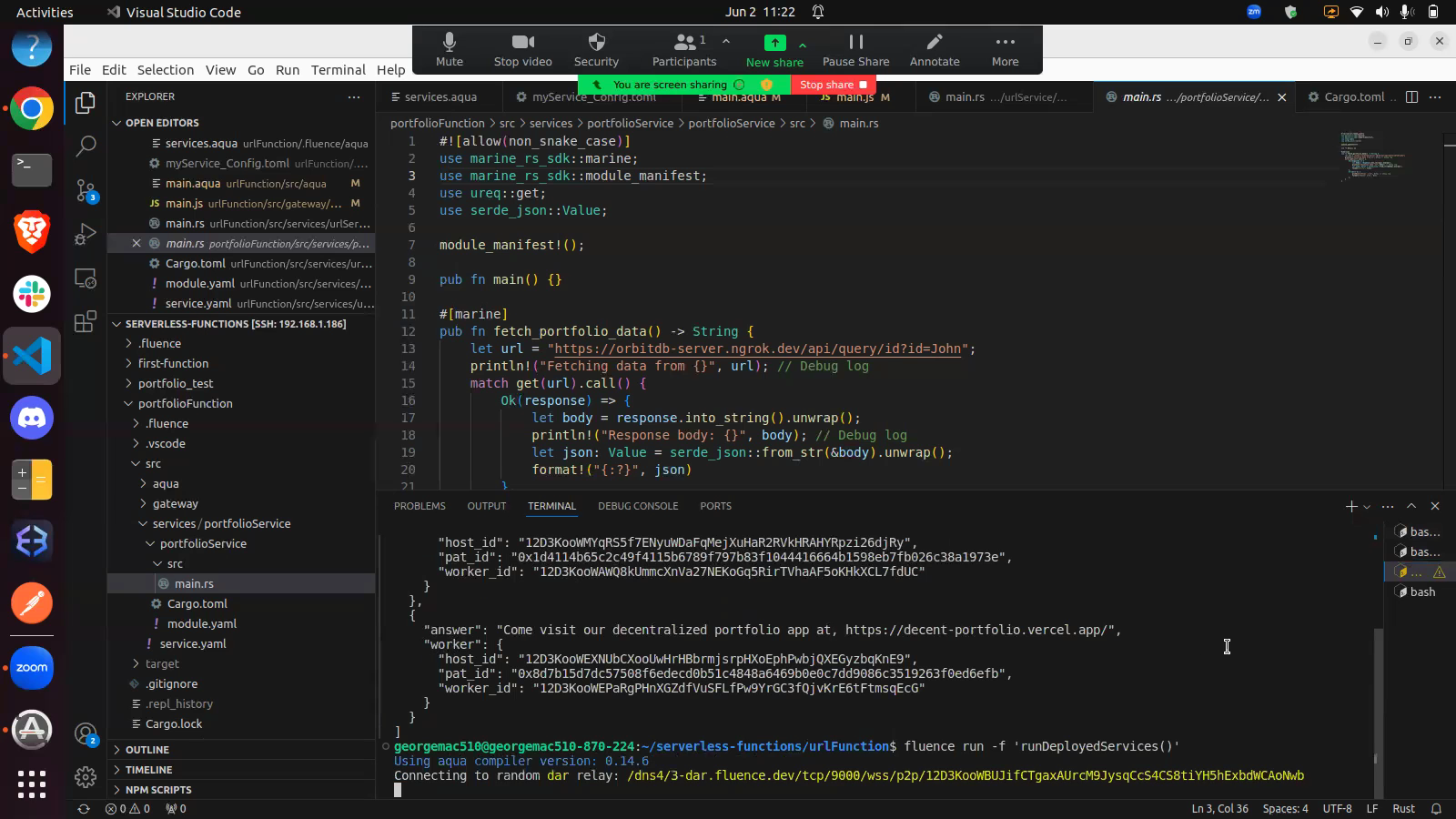Expand the Outline section

[x=147, y=750]
